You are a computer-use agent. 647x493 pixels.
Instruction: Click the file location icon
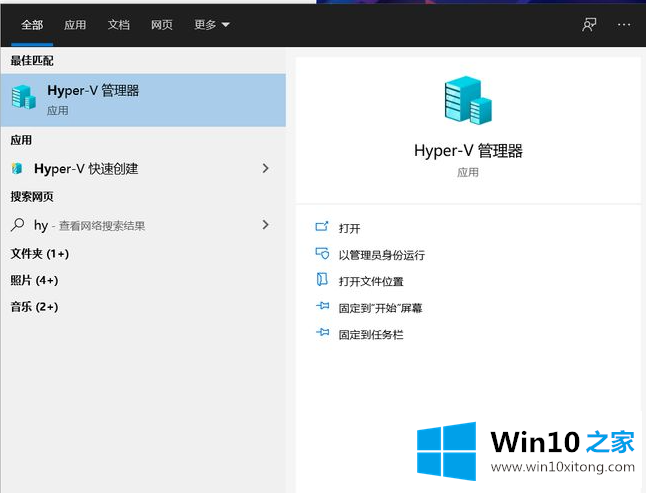coord(322,279)
